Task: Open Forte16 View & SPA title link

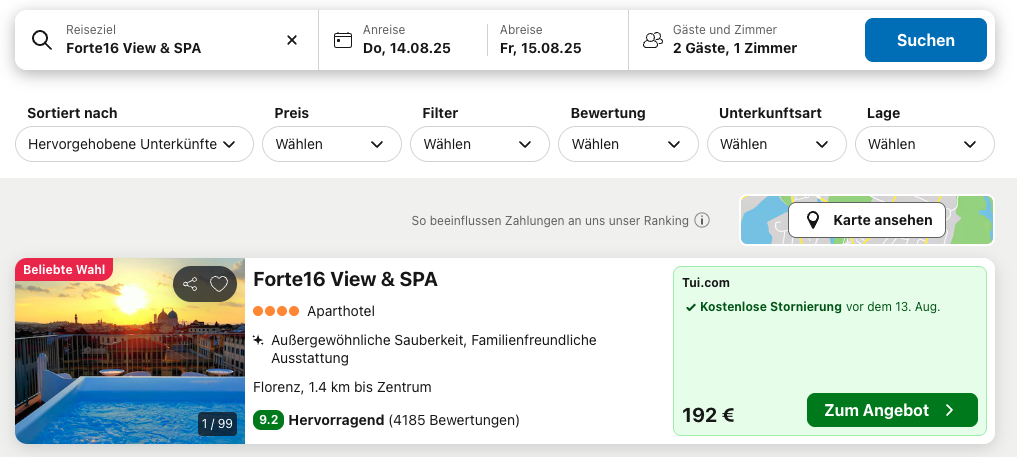Action: point(345,279)
